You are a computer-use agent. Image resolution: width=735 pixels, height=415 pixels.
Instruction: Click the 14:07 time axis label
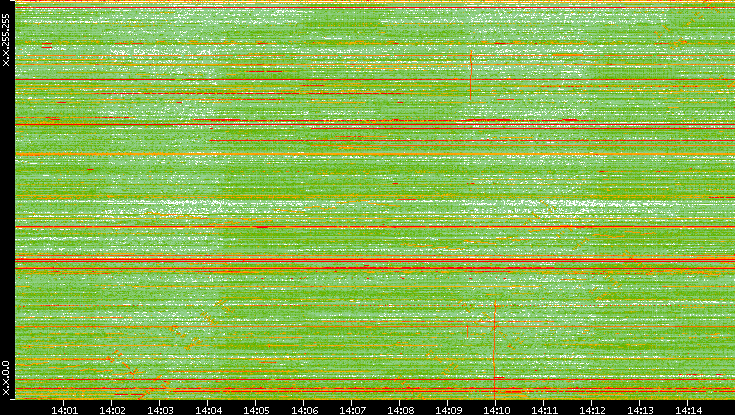tap(352, 411)
